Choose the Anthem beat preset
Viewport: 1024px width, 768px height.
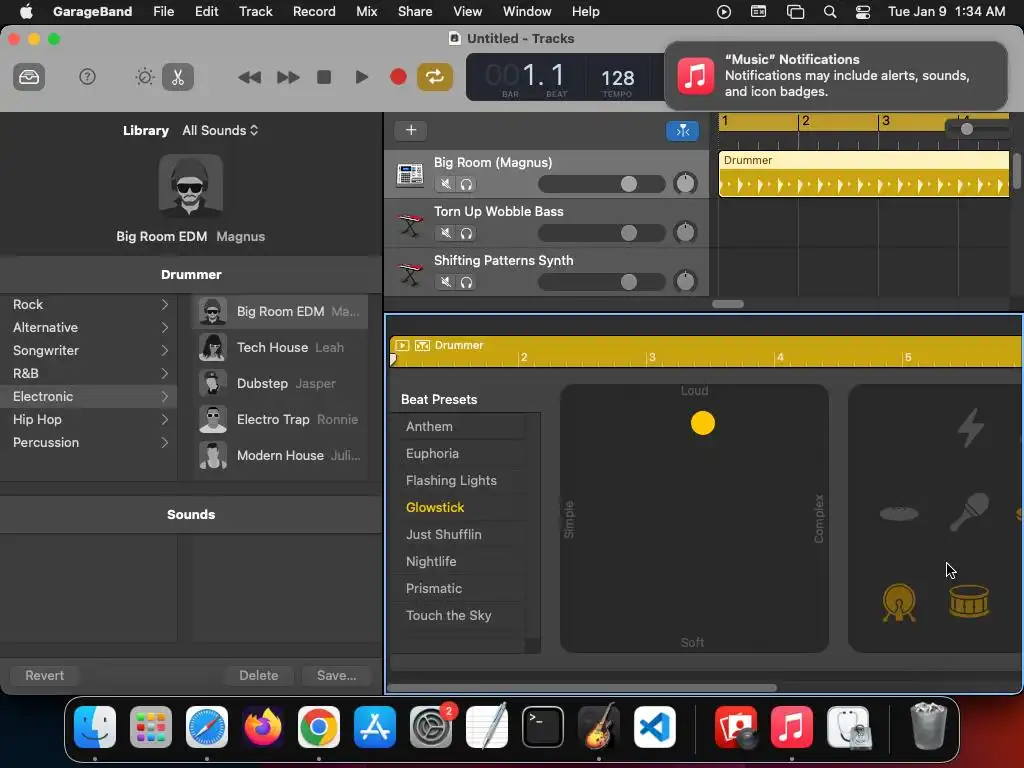pyautogui.click(x=429, y=426)
